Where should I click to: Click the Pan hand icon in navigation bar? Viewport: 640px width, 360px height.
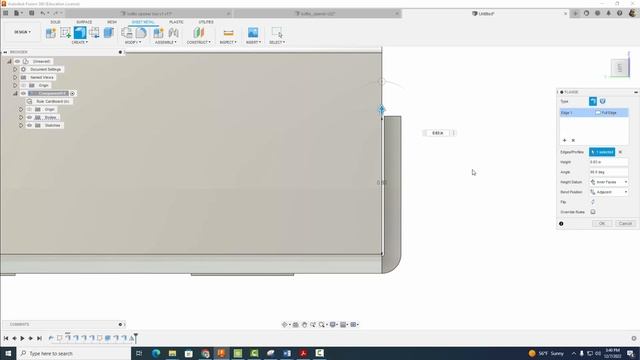[304, 324]
